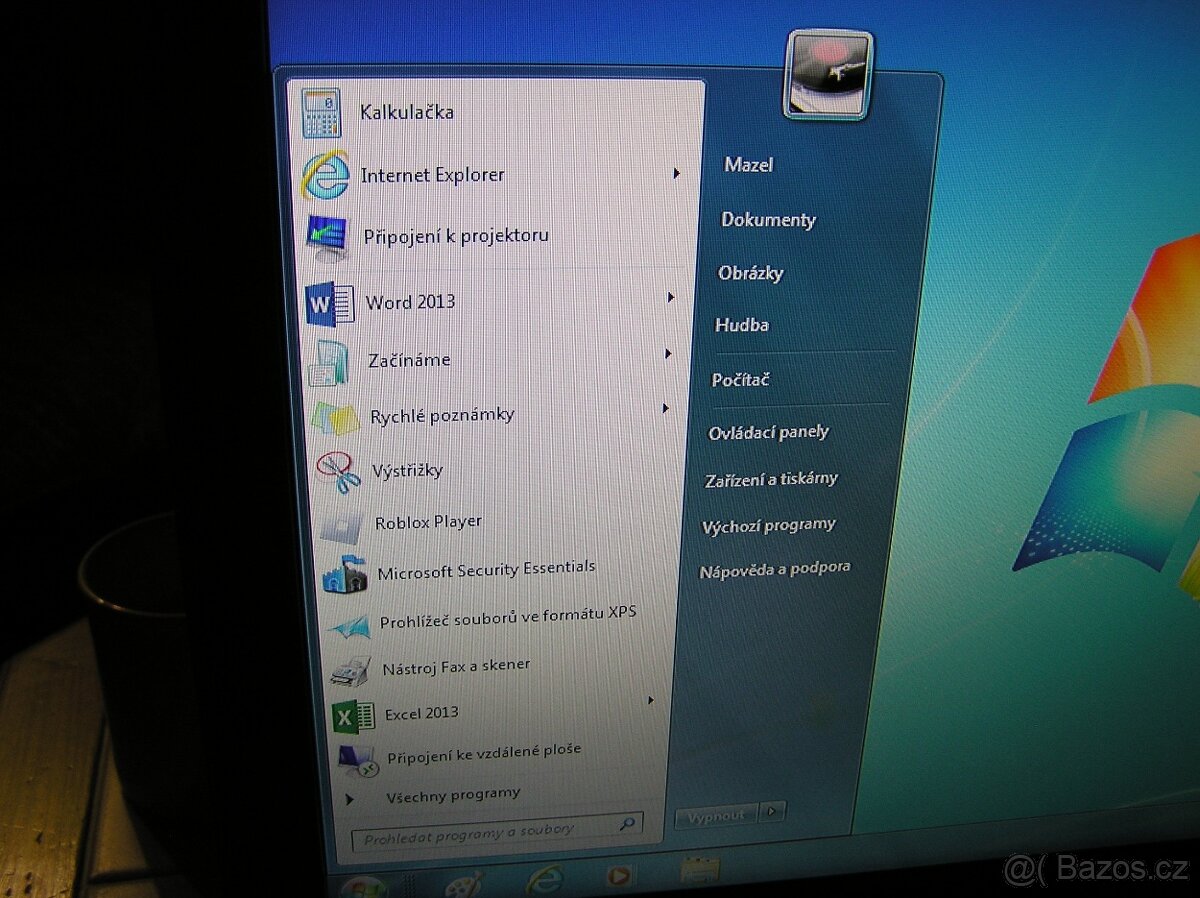The height and width of the screenshot is (898, 1200).
Task: Launch Excel 2013 from the Start menu
Action: coord(421,713)
